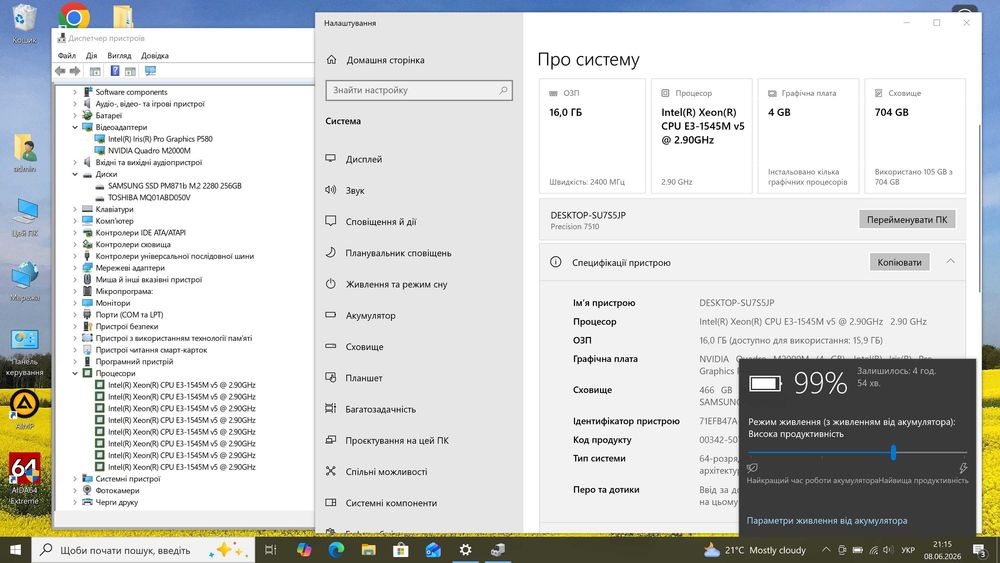Open the Google Chrome desktop icon
This screenshot has width=1000, height=563.
[x=74, y=17]
